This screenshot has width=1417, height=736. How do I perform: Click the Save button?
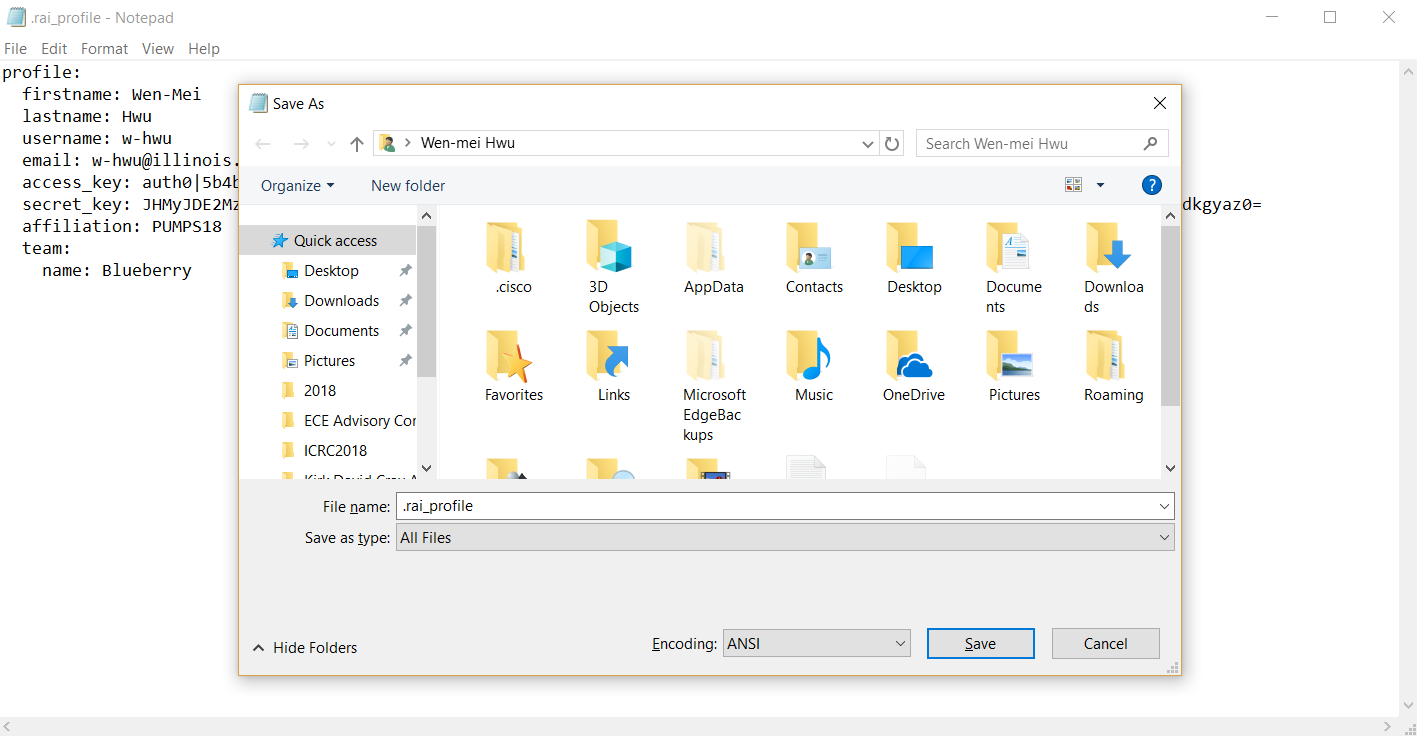pos(980,643)
